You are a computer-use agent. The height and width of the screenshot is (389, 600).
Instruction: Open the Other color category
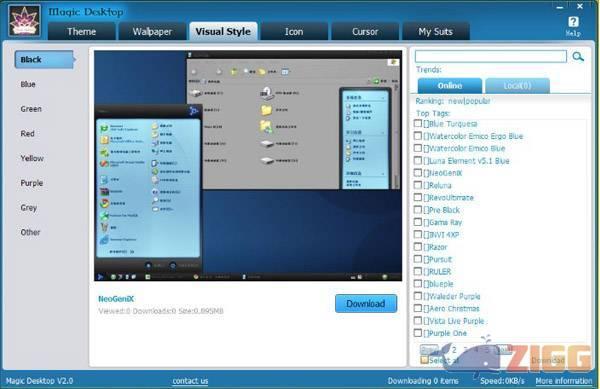(x=30, y=232)
